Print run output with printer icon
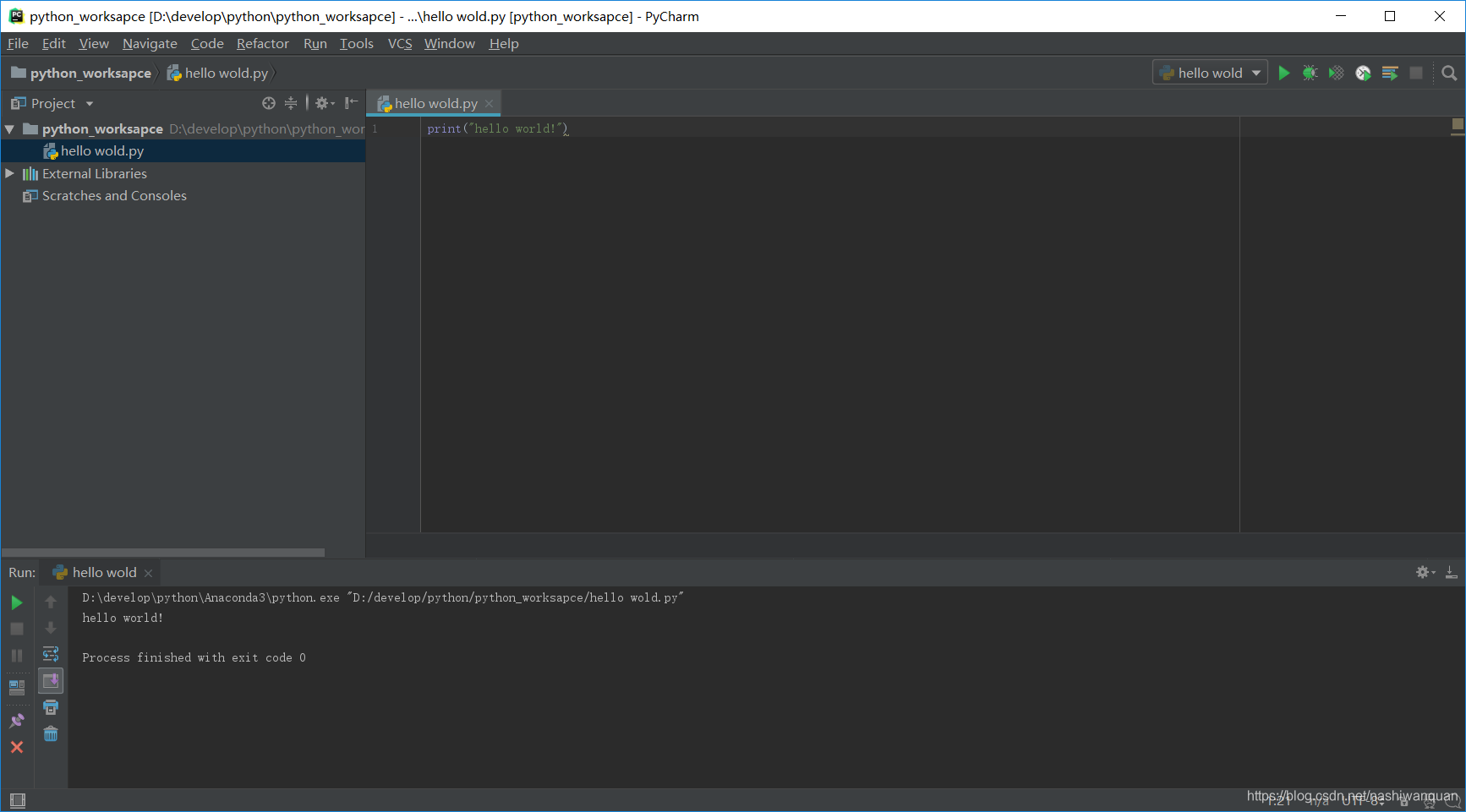The height and width of the screenshot is (812, 1466). (51, 707)
